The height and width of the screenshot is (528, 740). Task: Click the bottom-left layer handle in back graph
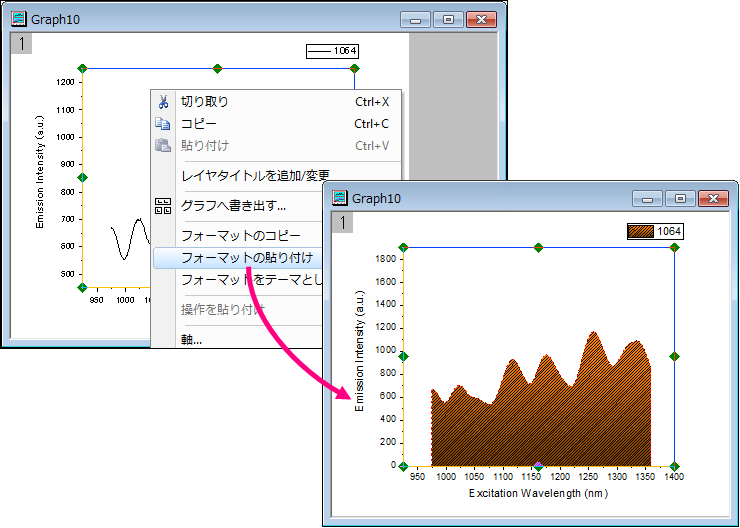[82, 287]
